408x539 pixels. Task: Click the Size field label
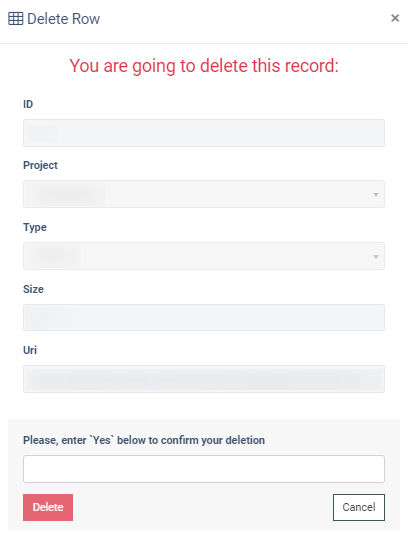(x=33, y=289)
